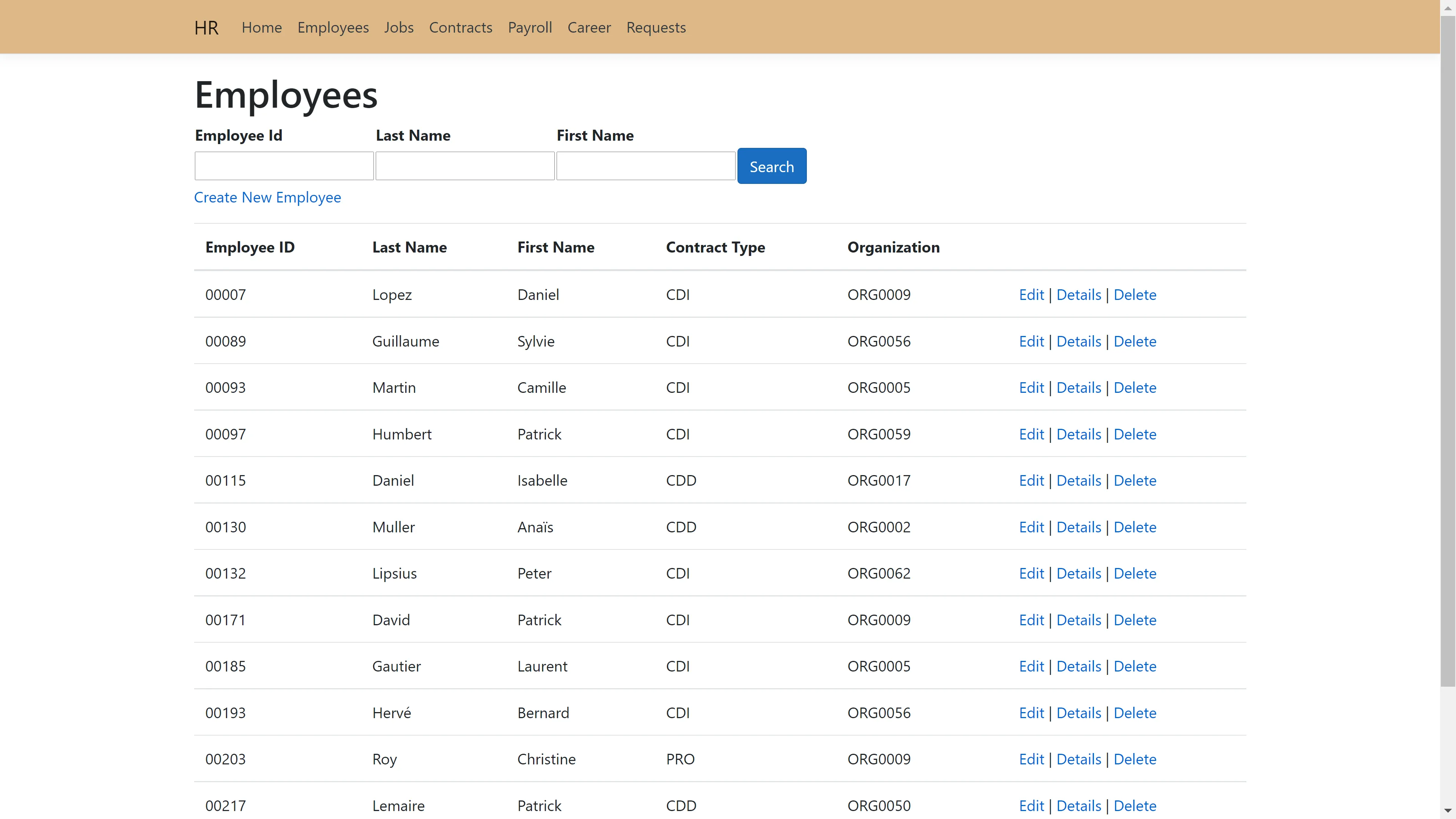Open the Requests nav item
1456x819 pixels.
tap(656, 28)
